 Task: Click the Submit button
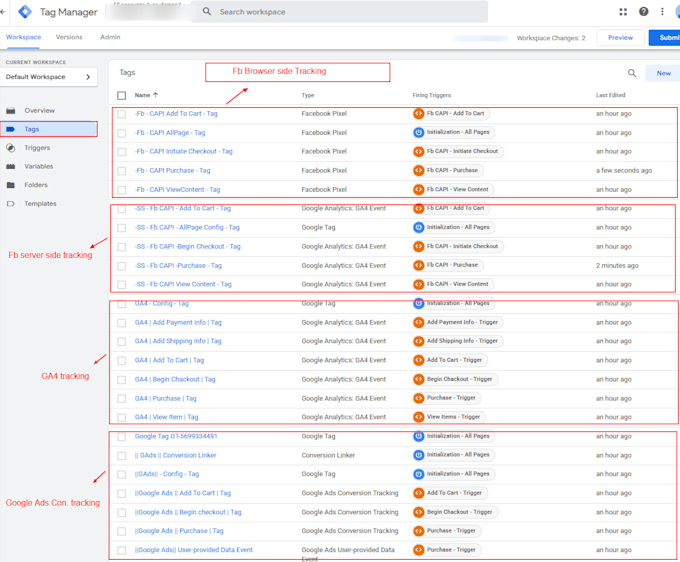665,38
